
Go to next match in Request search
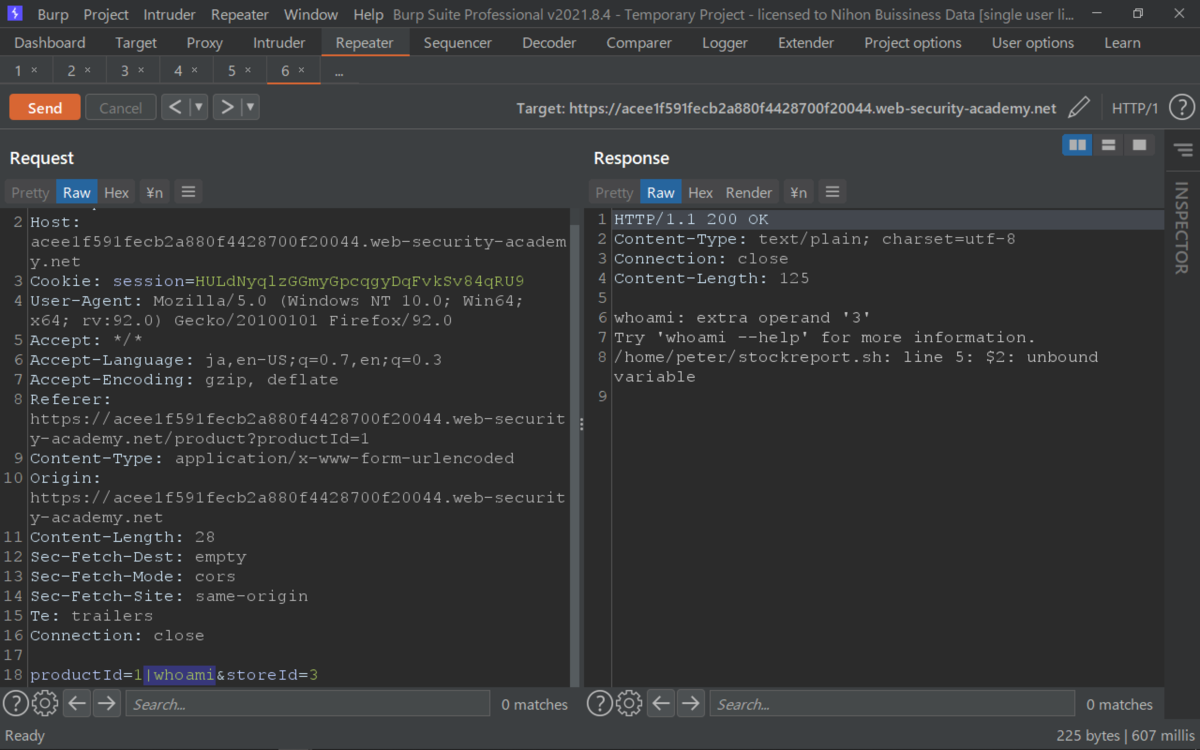[106, 703]
